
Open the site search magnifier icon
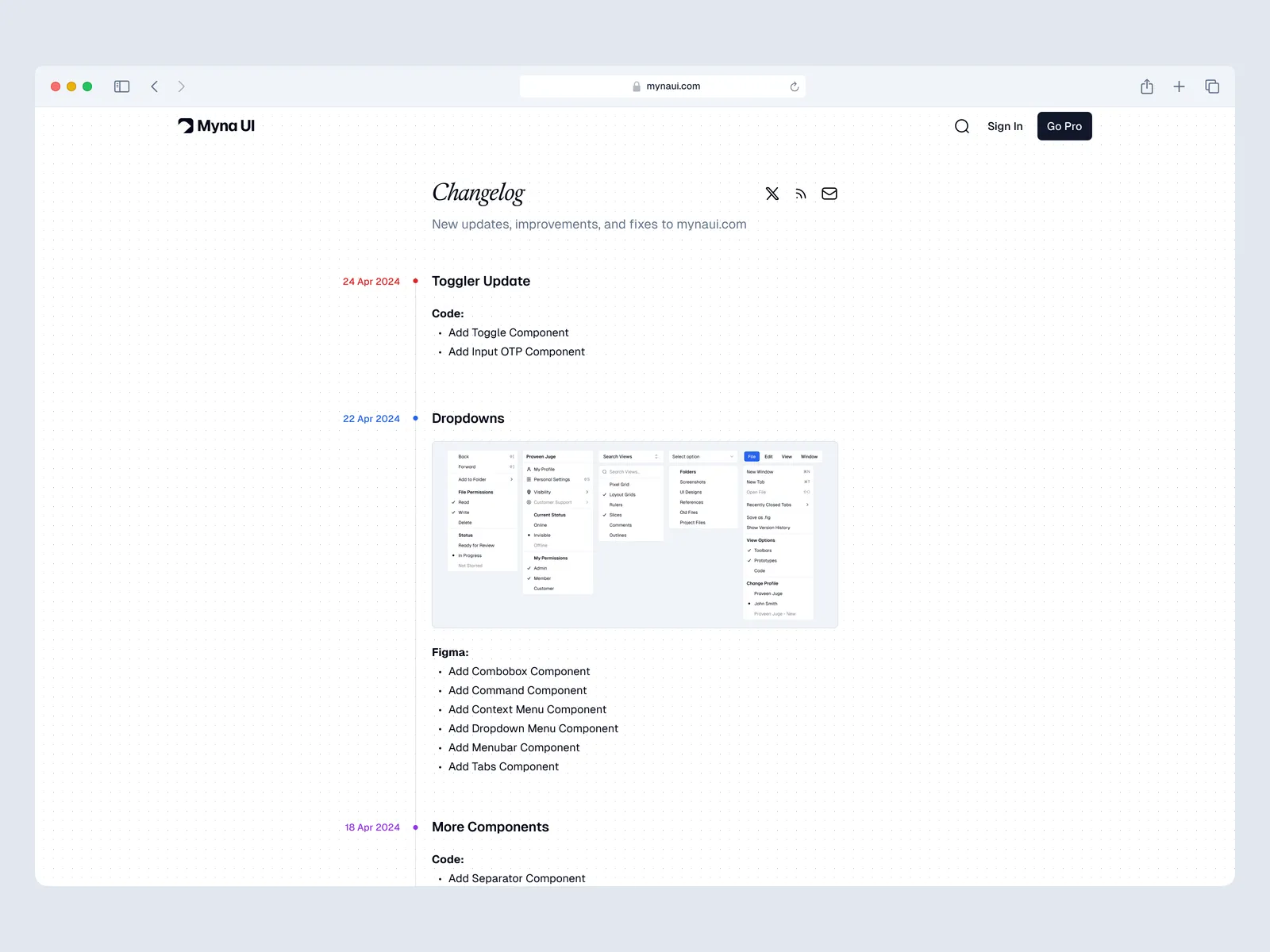962,126
